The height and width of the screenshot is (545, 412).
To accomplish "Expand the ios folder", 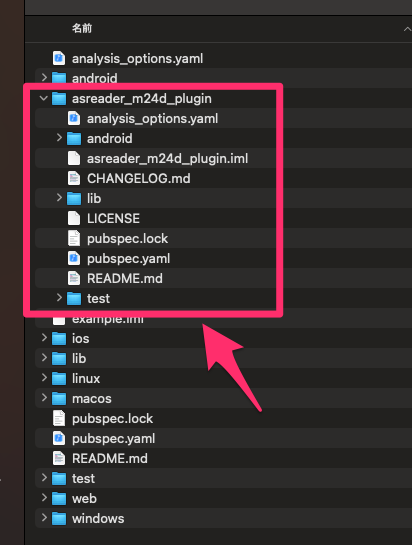I will (44, 337).
